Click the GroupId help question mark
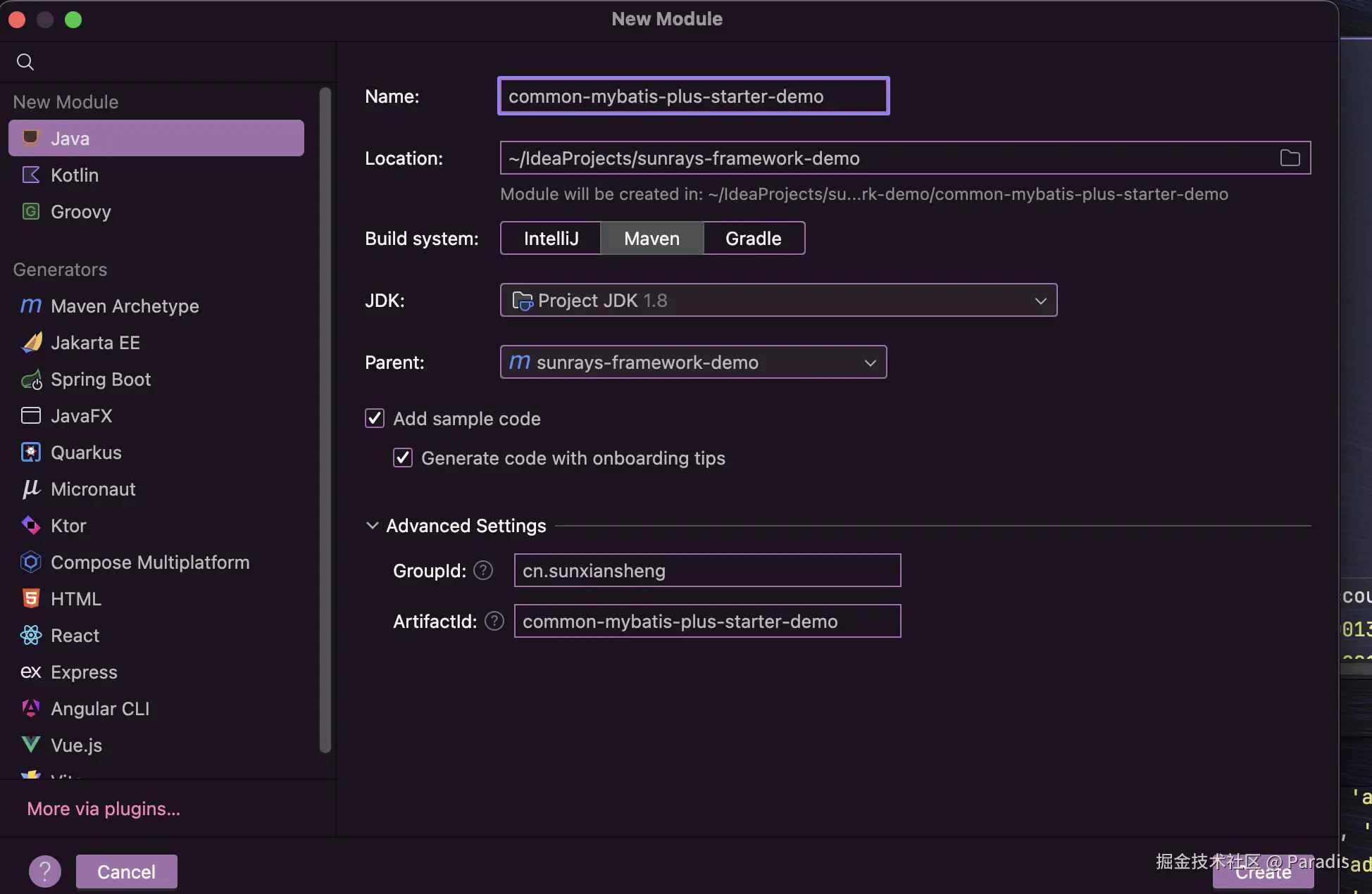This screenshot has height=894, width=1372. click(483, 570)
